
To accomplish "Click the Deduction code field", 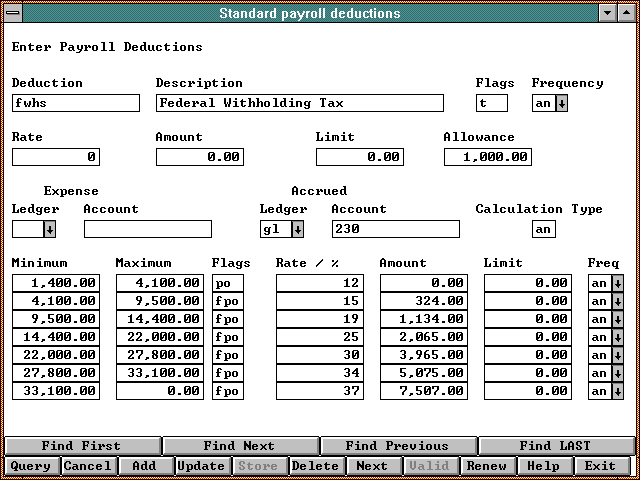I will coord(76,103).
